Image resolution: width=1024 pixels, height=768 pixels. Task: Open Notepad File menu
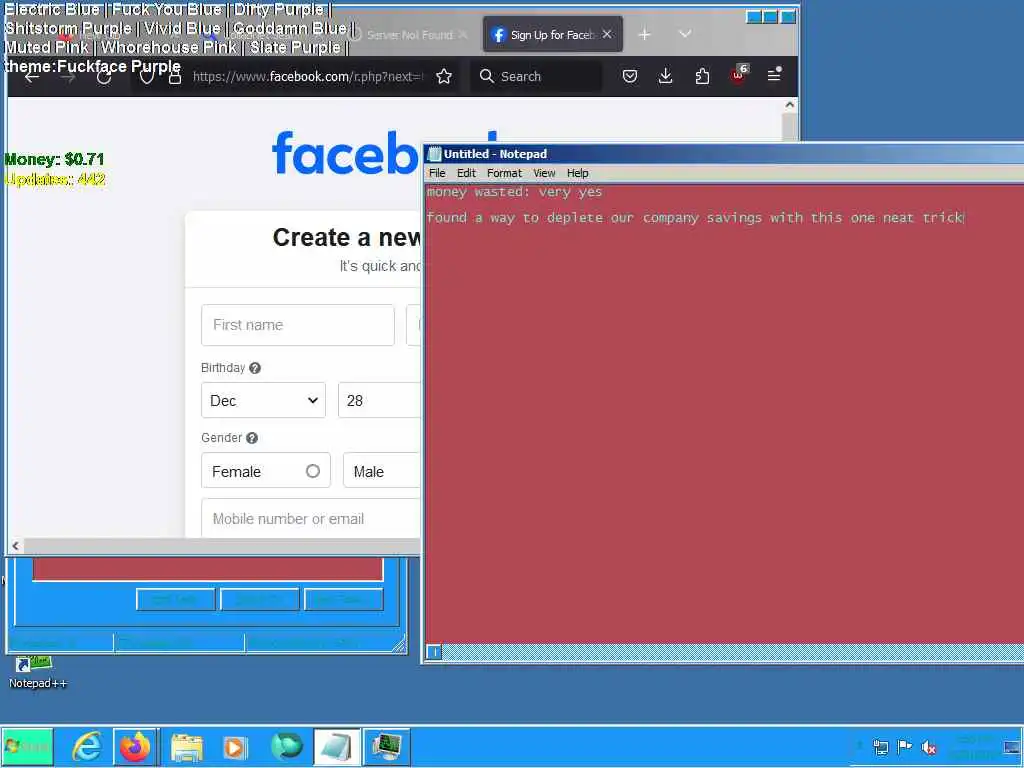[x=437, y=173]
